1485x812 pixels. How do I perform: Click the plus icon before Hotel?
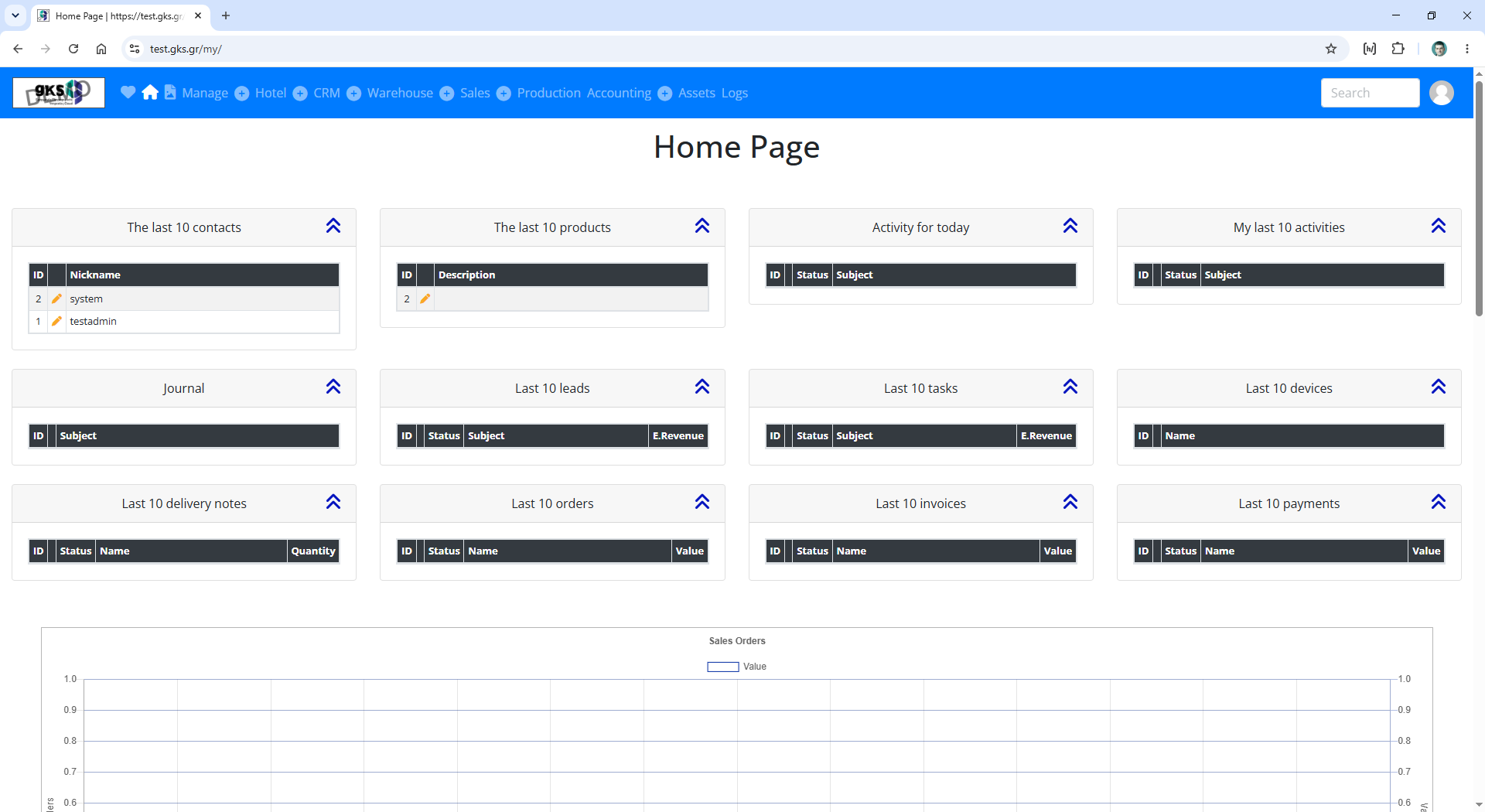click(242, 94)
